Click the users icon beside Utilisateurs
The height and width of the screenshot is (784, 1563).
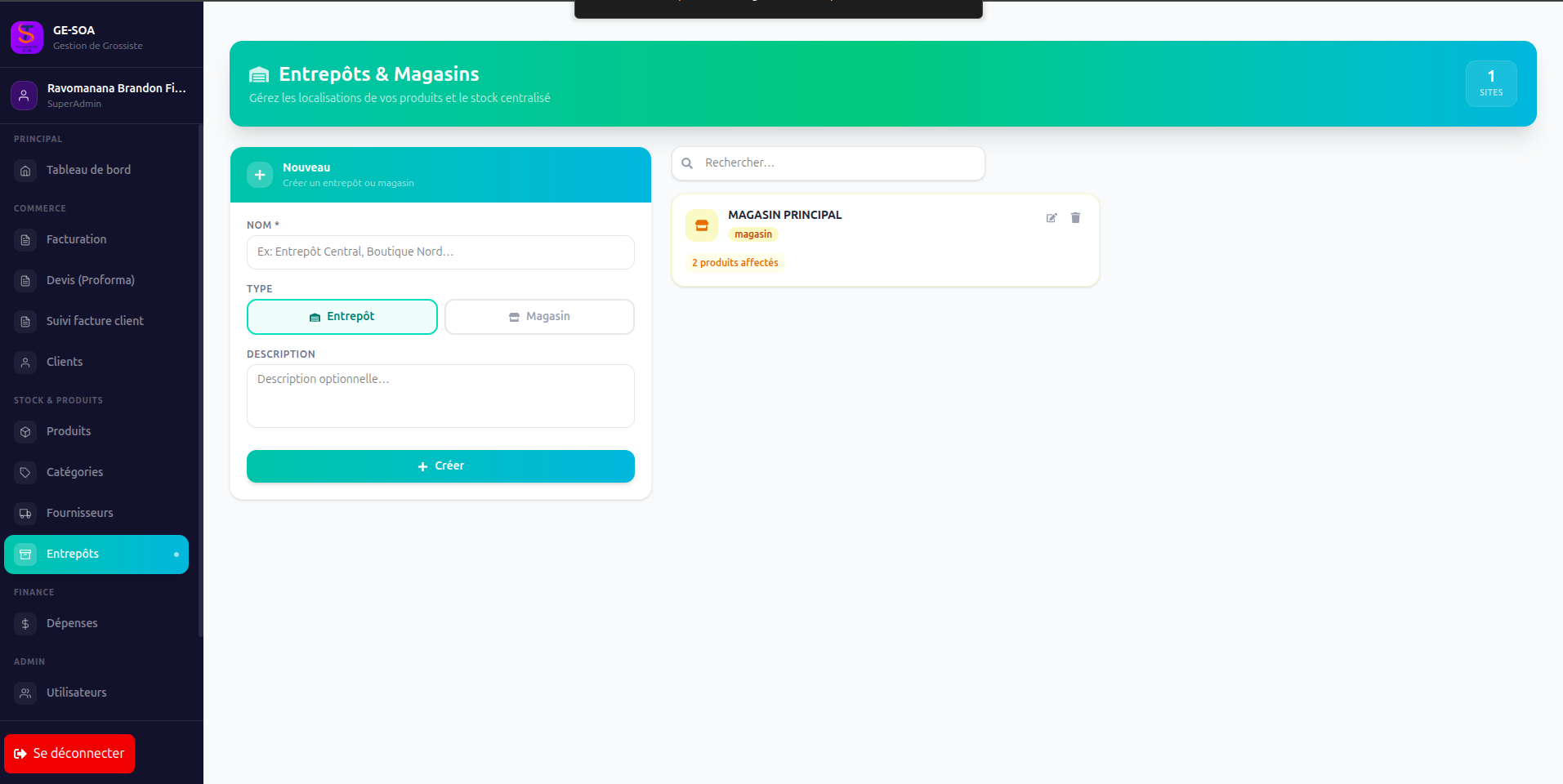(x=25, y=693)
